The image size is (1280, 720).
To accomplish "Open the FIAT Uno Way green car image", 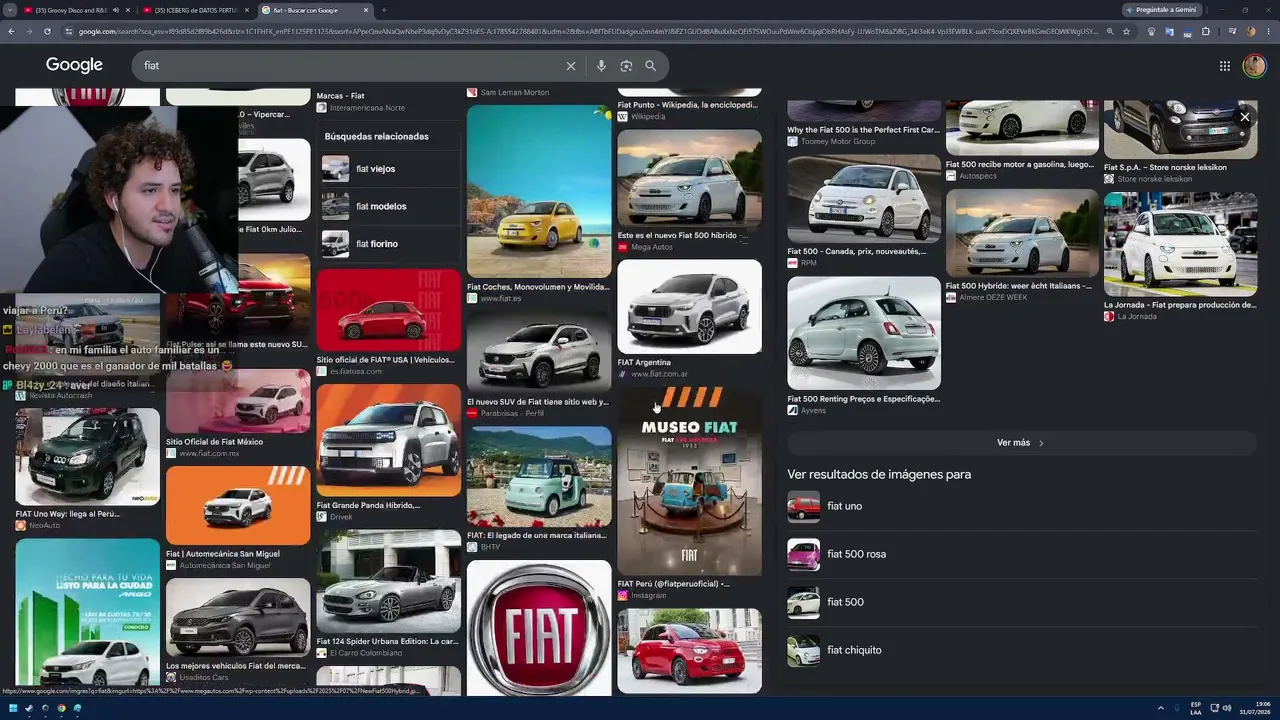I will click(x=87, y=456).
